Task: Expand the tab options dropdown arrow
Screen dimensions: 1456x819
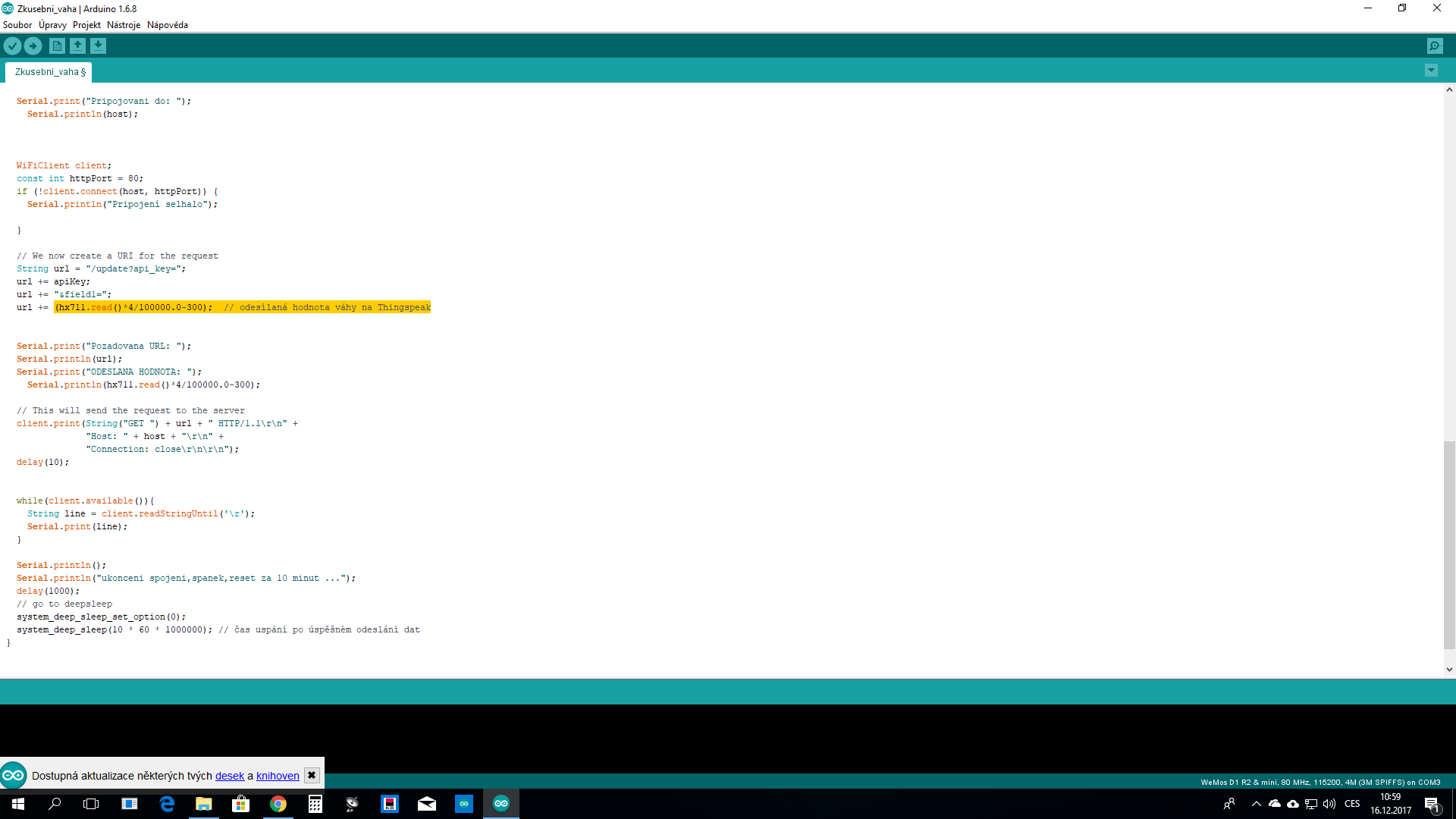Action: (1431, 71)
